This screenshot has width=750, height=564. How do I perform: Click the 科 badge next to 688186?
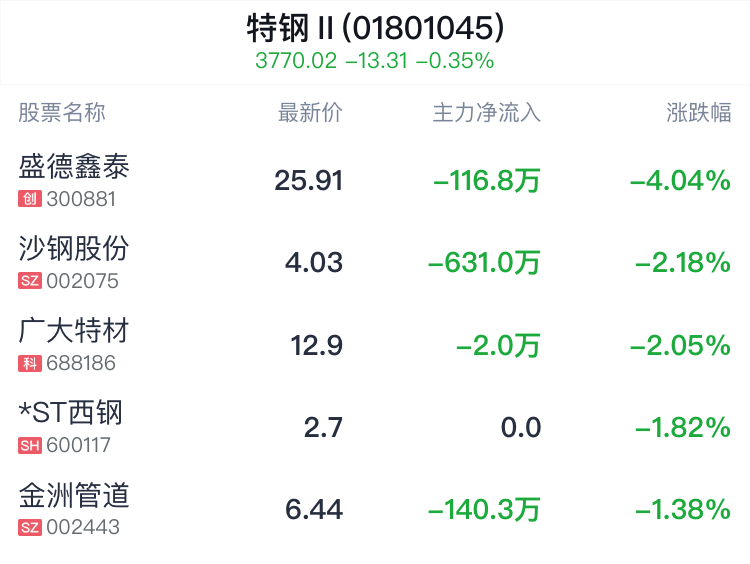[30, 364]
